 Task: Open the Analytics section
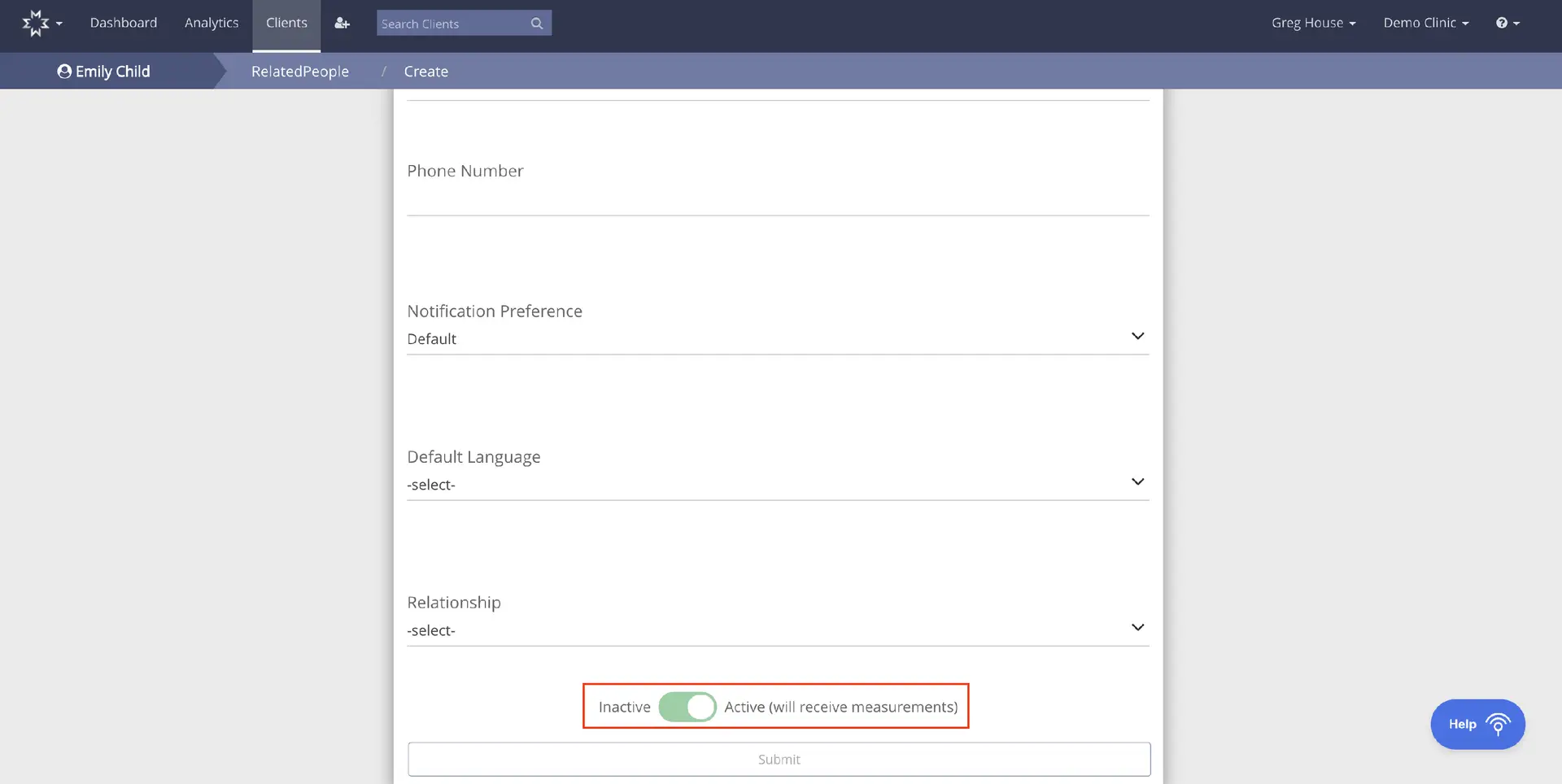click(212, 23)
